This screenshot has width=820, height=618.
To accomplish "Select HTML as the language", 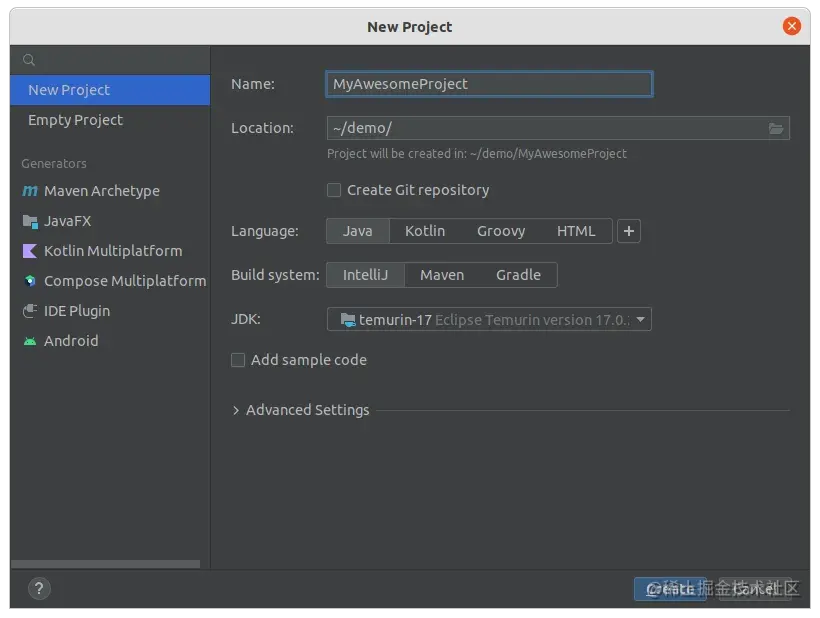I will click(576, 231).
